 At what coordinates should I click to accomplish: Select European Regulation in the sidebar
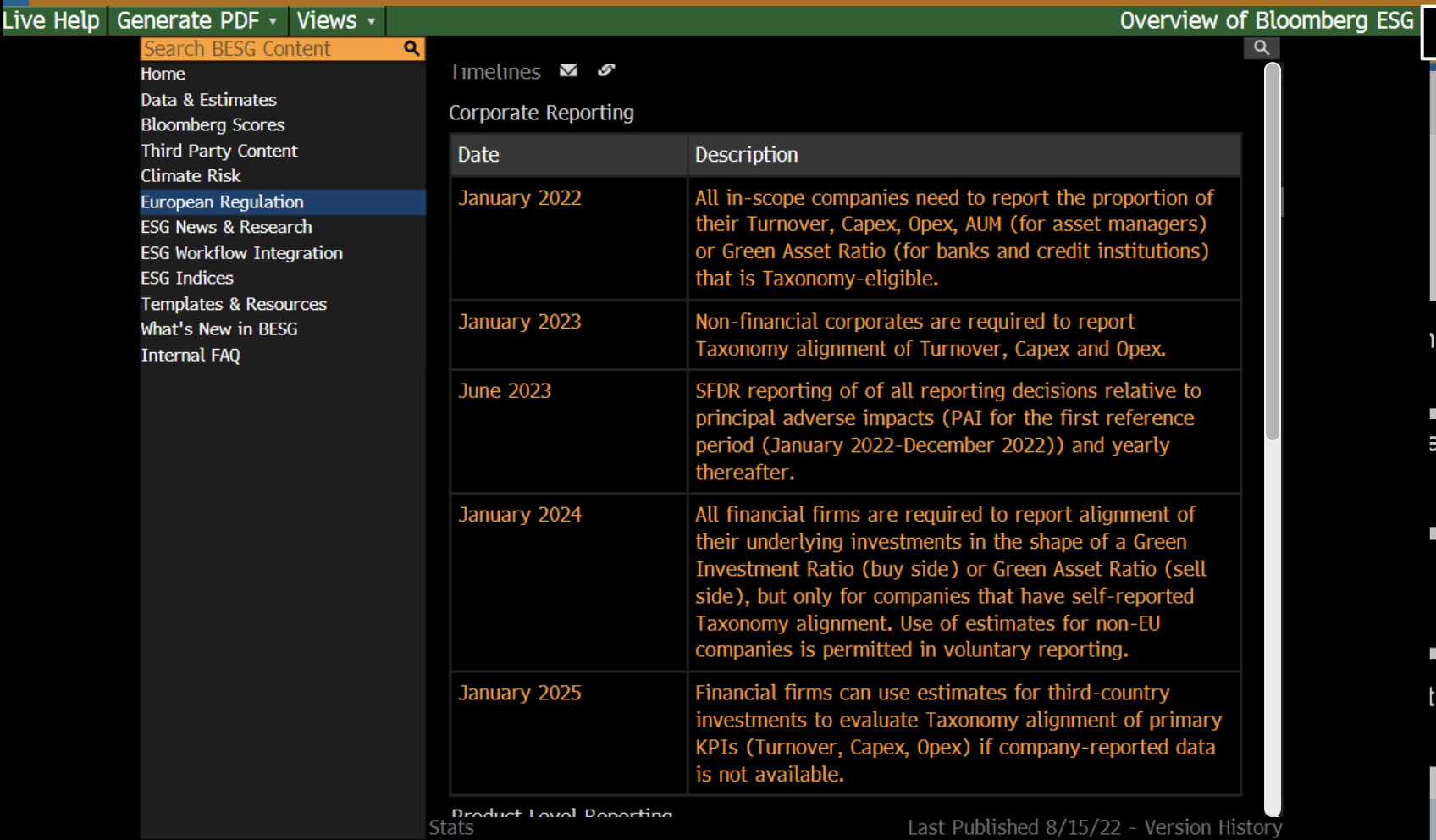222,202
